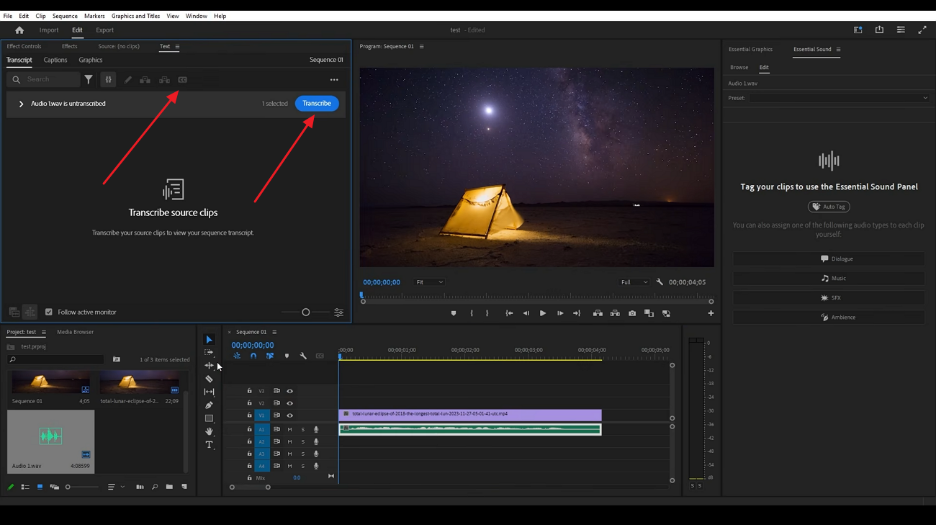This screenshot has height=525, width=936.
Task: Switch to the Media Browser tab
Action: [x=75, y=332]
